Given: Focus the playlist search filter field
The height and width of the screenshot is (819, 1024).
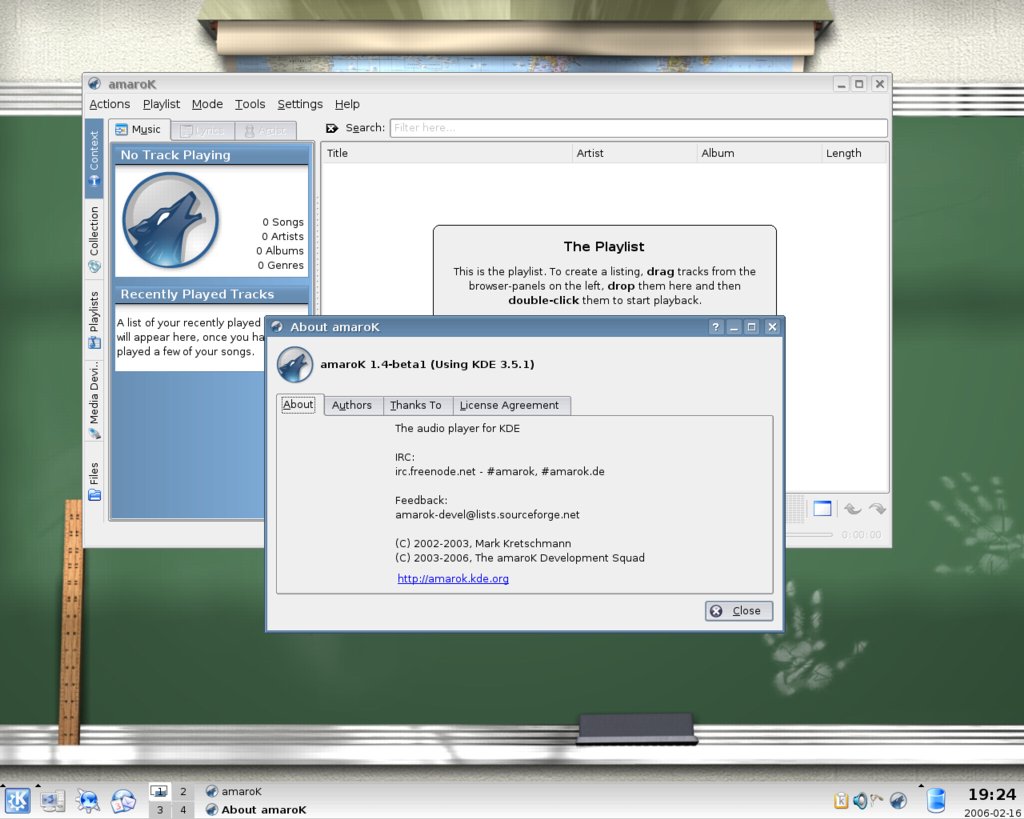Looking at the screenshot, I should pos(639,128).
